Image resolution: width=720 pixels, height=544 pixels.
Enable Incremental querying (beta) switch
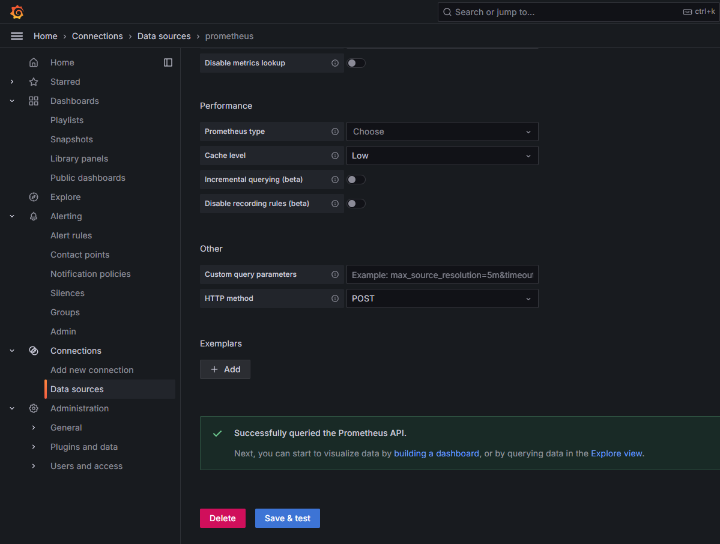[x=356, y=179]
